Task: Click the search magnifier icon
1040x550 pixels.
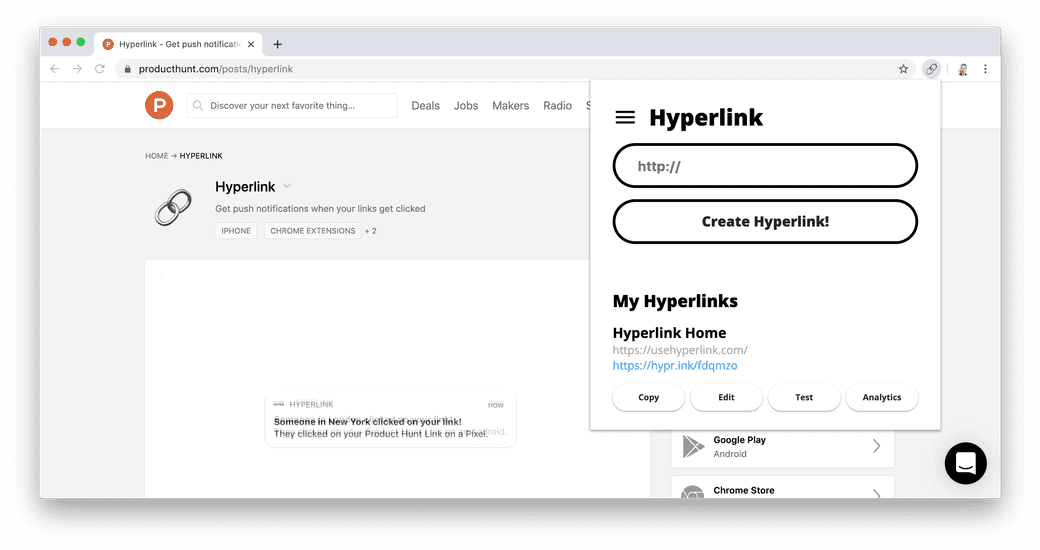Action: coord(198,105)
